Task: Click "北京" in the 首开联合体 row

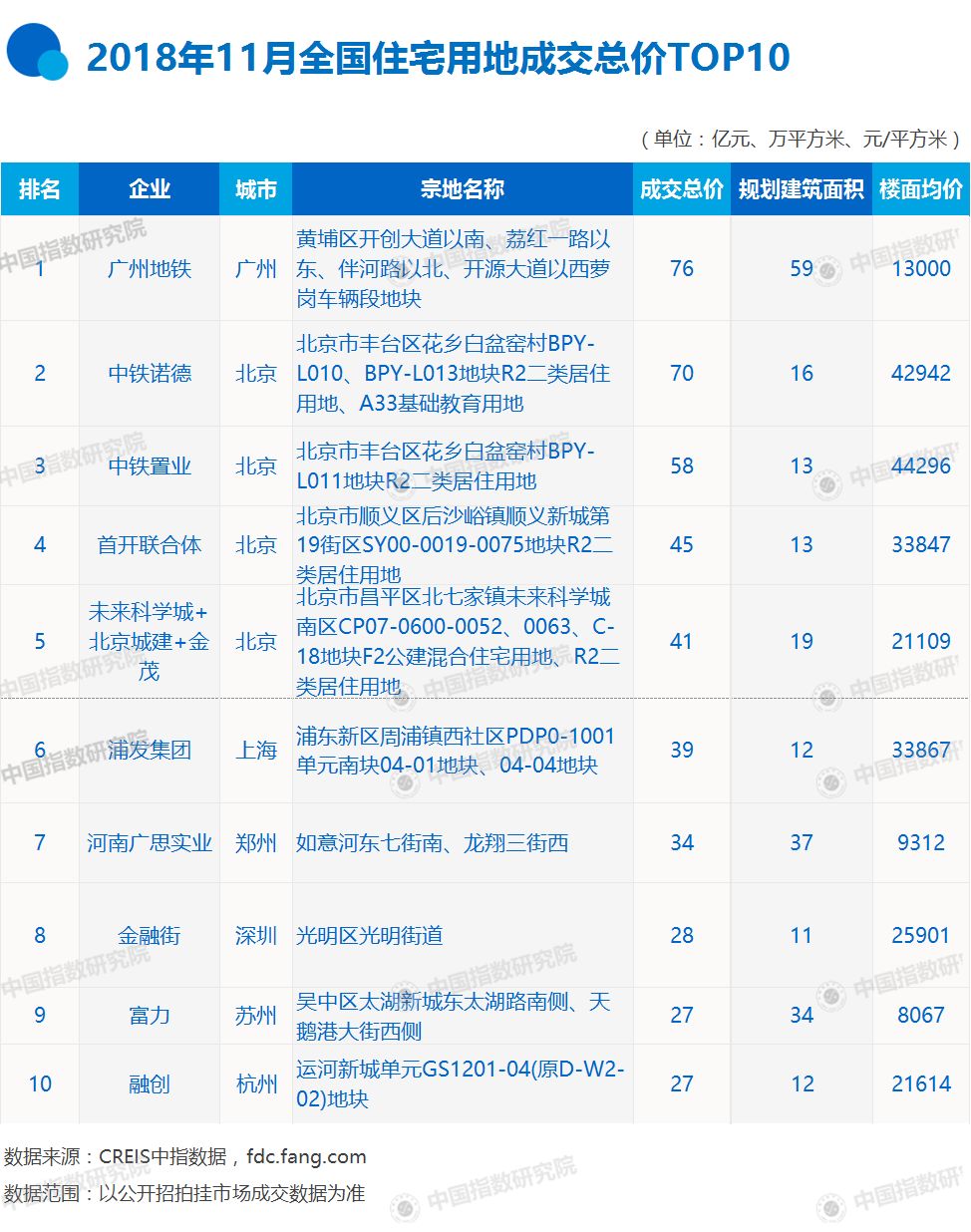Action: [256, 545]
